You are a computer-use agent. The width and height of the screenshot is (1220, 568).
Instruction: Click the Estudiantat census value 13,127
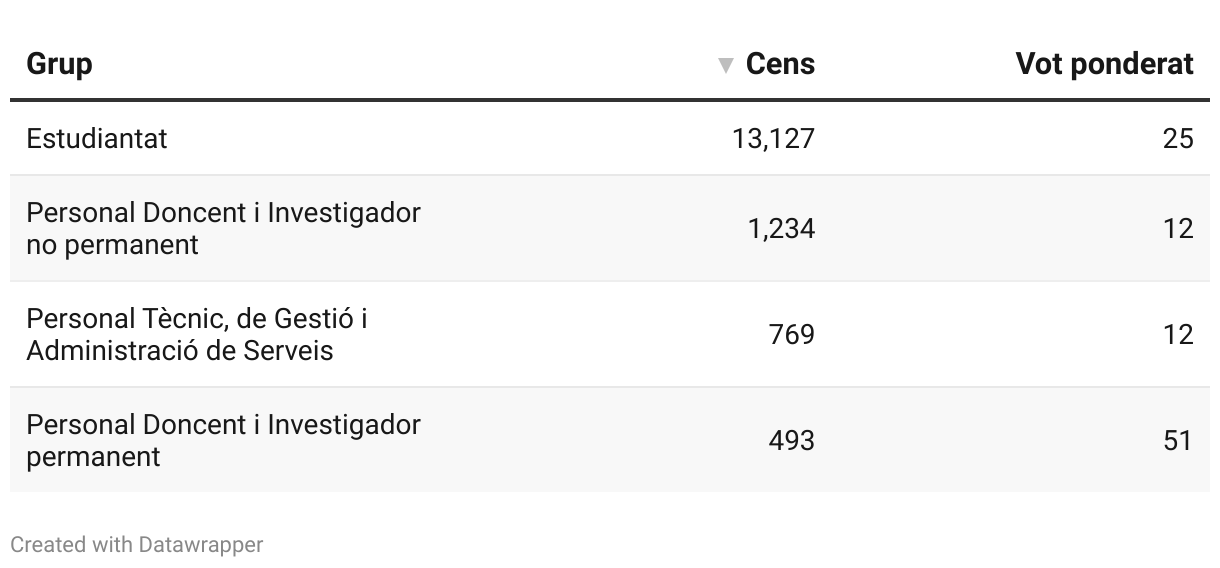[773, 138]
